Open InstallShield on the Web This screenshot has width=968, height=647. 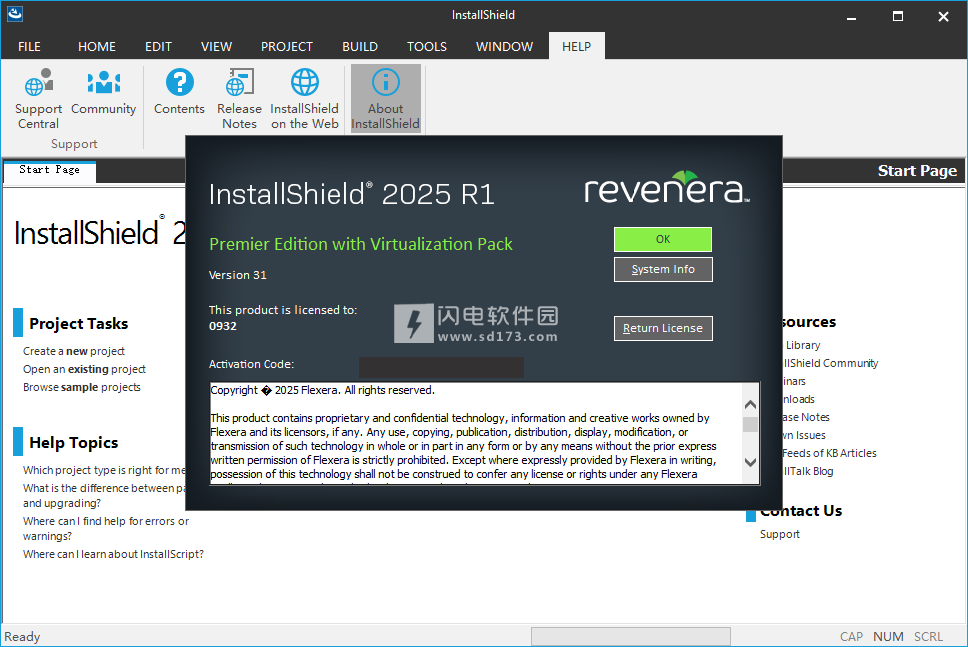[x=304, y=99]
